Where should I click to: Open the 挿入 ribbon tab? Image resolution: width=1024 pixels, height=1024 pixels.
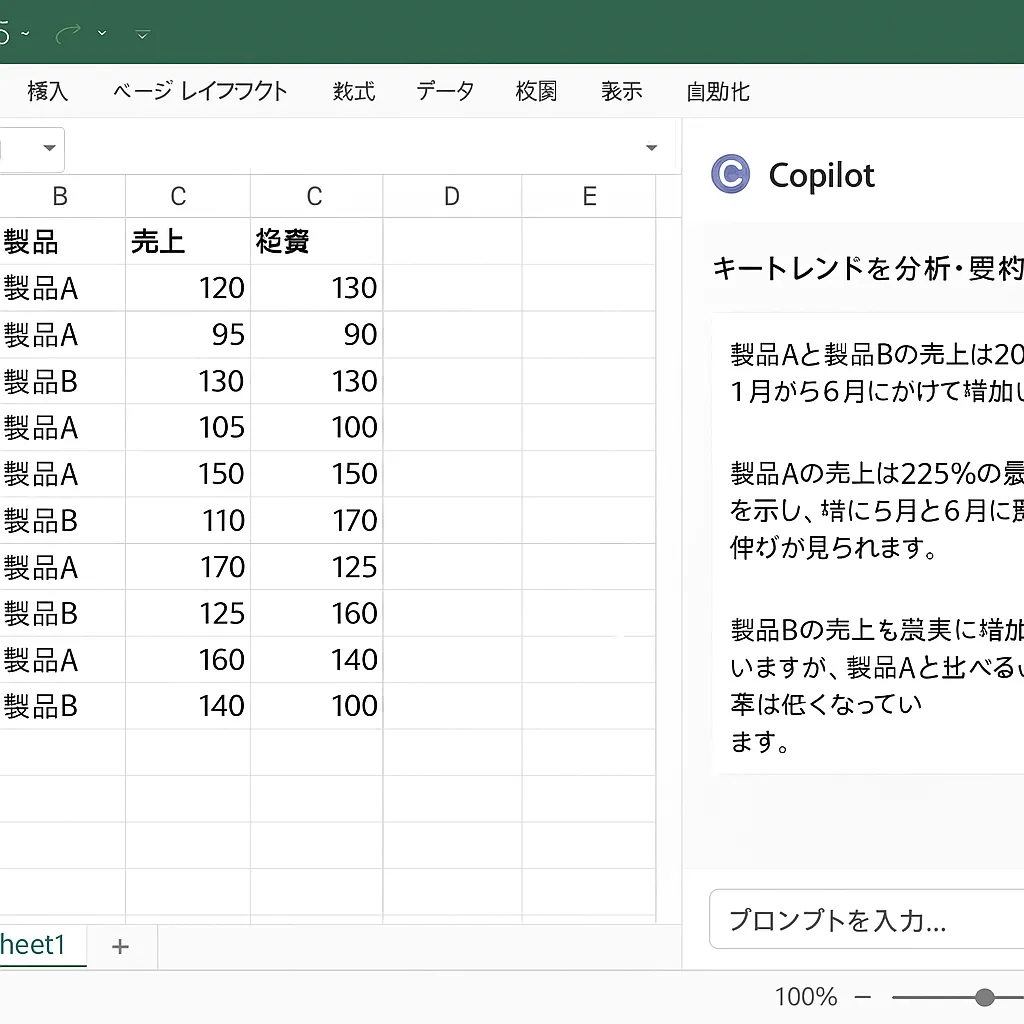[x=47, y=92]
